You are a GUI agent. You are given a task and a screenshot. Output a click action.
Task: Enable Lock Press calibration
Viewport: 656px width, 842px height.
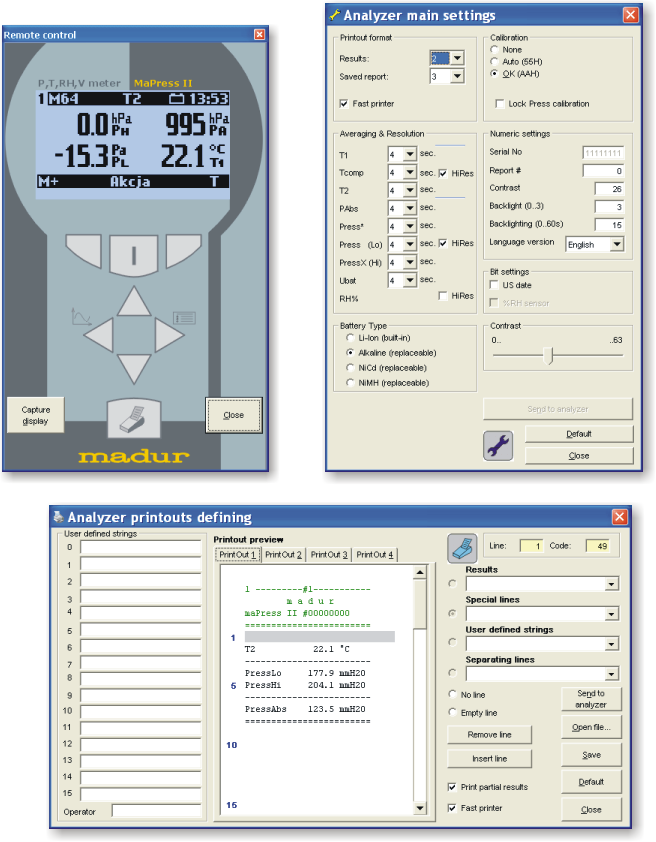[x=500, y=104]
